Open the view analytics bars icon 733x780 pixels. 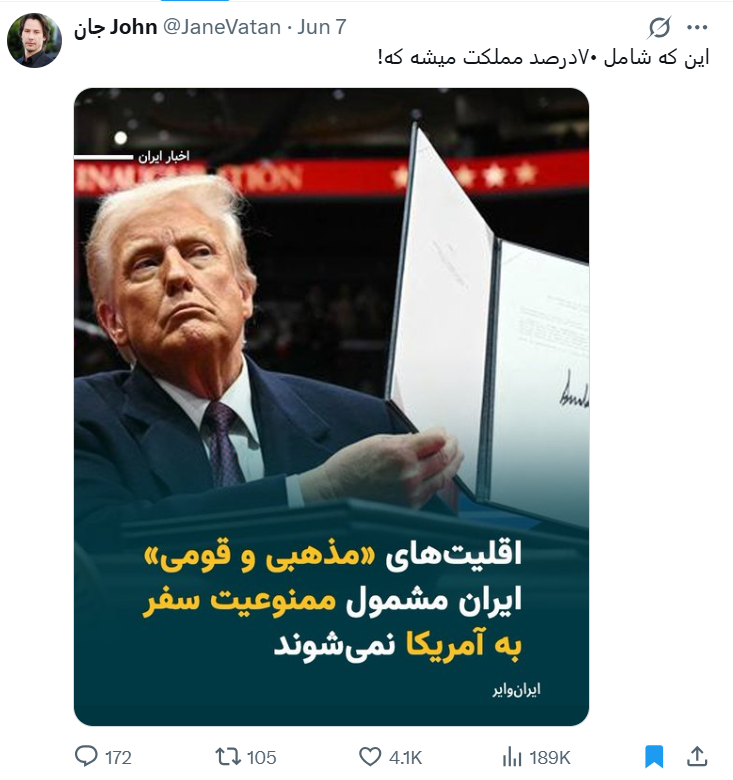tap(512, 758)
